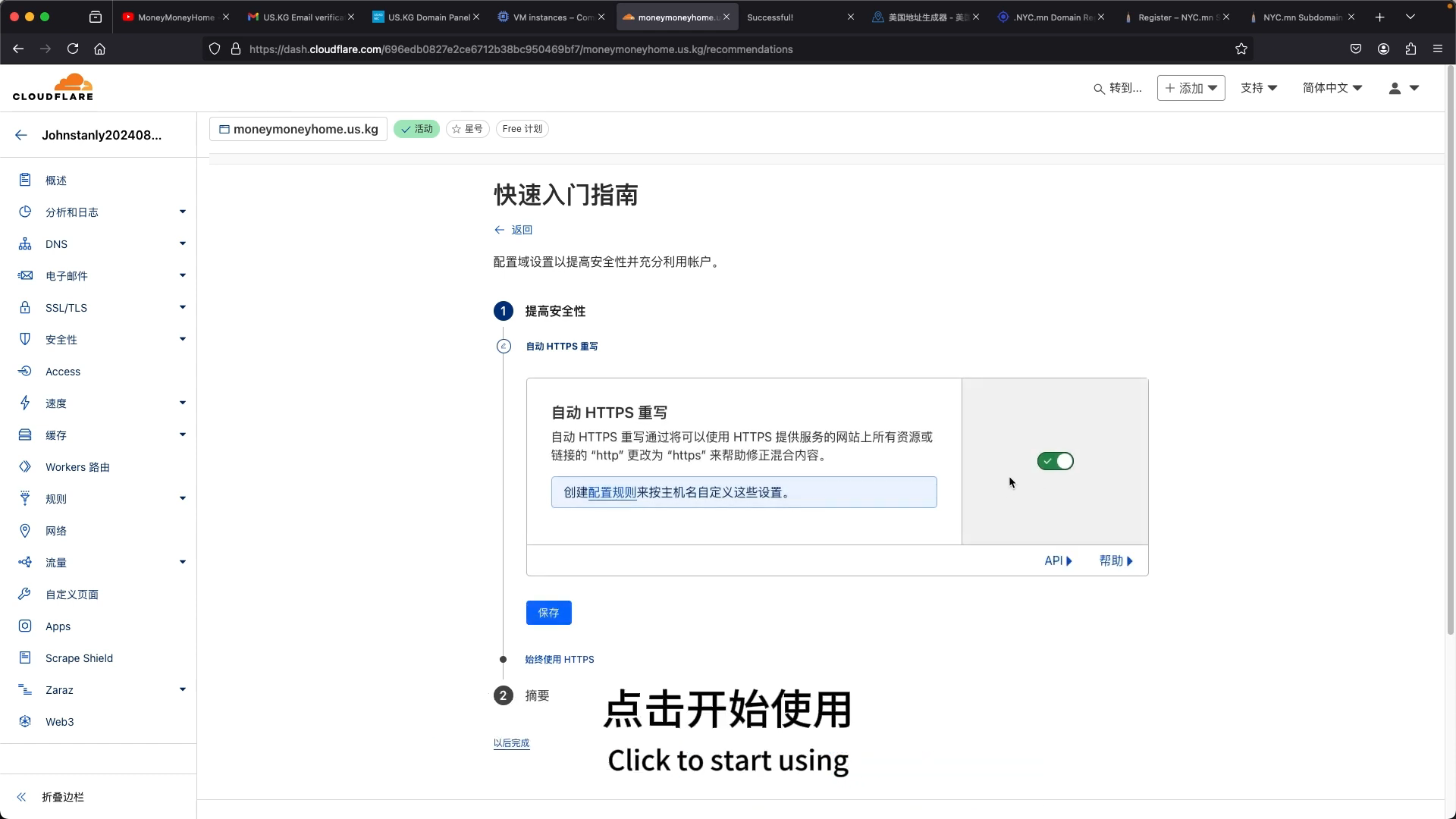Screen dimensions: 1456x819
Task: Expand the DNS sidebar section
Action: (x=183, y=243)
